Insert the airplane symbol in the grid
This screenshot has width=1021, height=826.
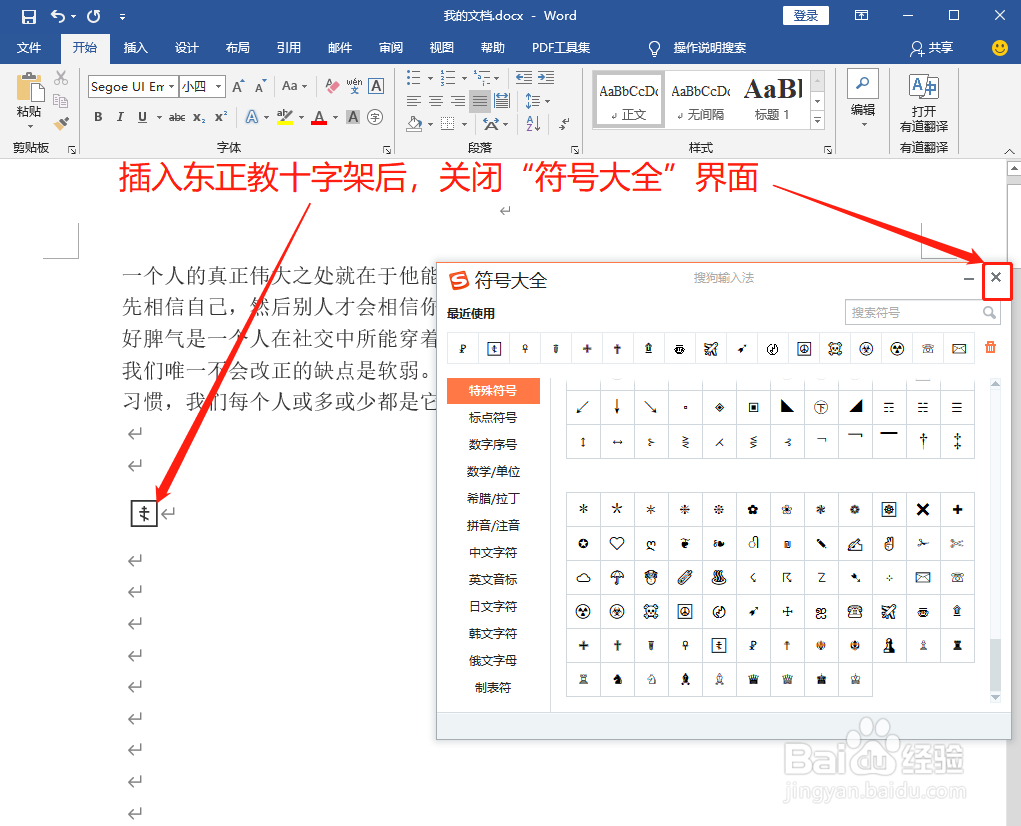(x=889, y=611)
